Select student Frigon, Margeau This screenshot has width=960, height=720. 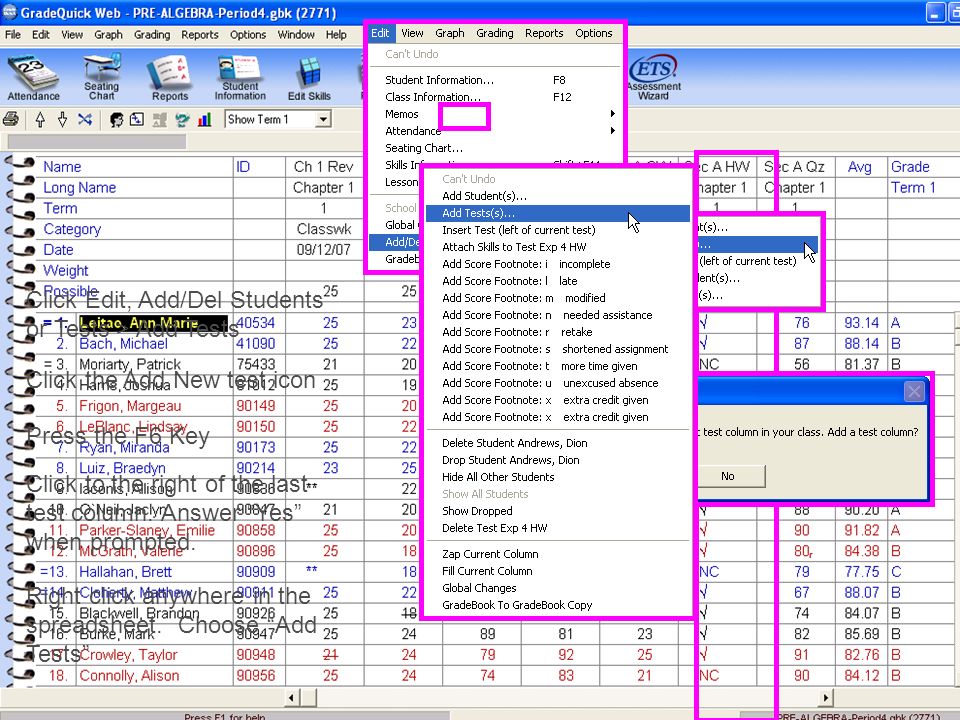click(130, 406)
